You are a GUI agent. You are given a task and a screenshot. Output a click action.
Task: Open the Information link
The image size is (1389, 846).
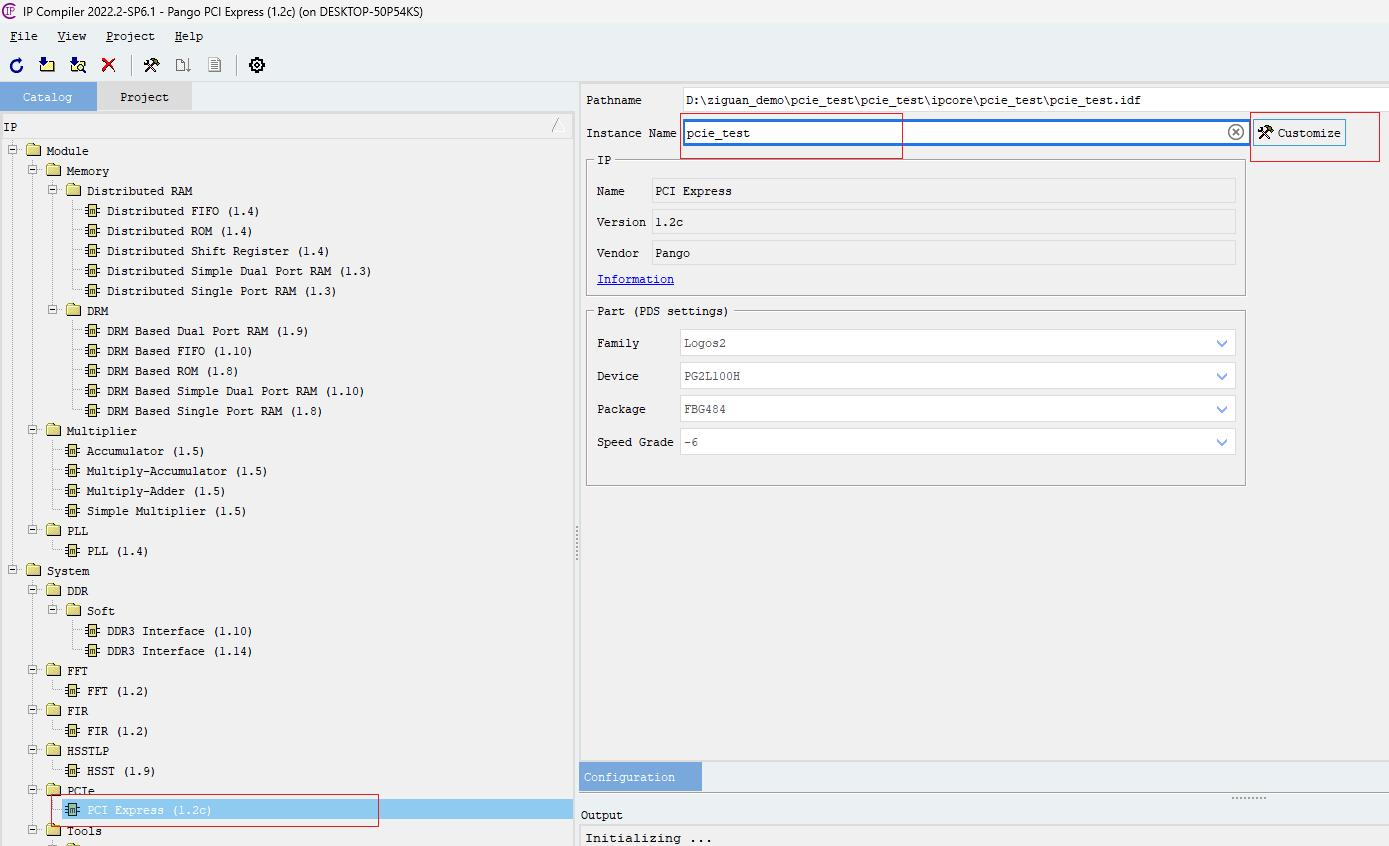(x=635, y=279)
